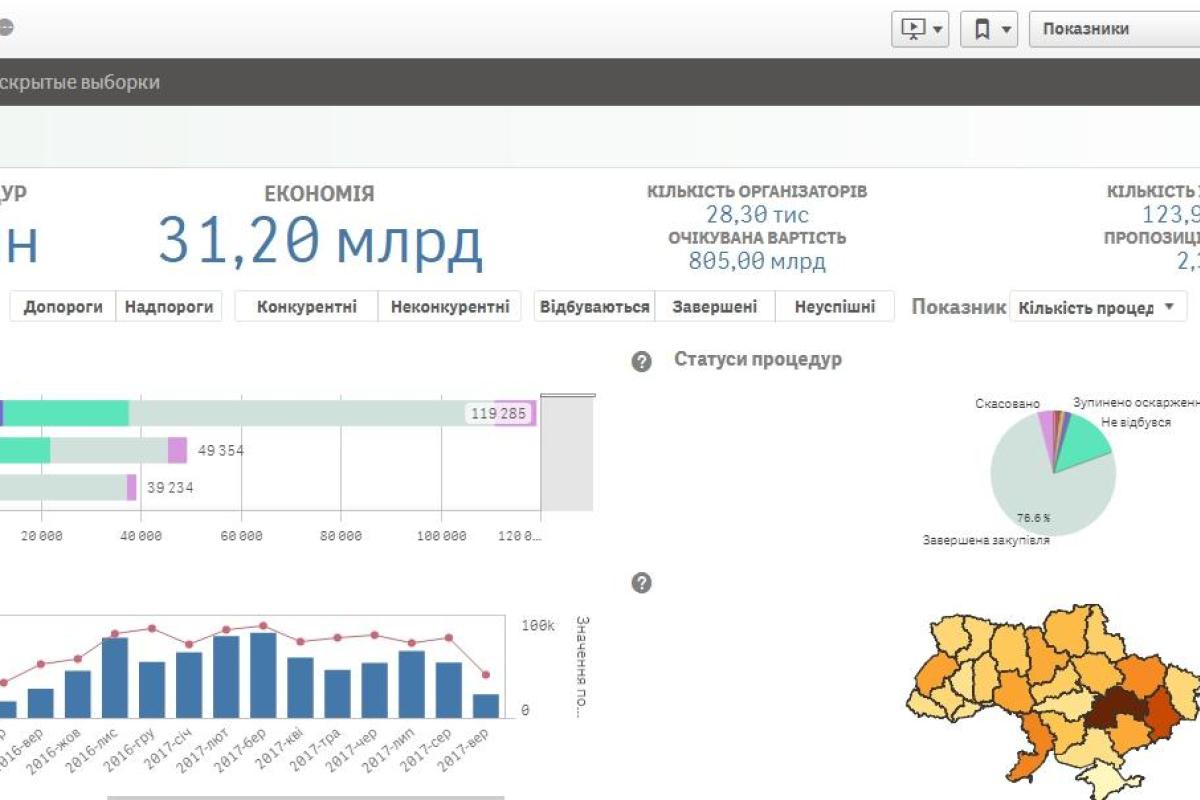Click help icon beside Статуси процедур
Viewport: 1200px width, 800px height.
642,362
